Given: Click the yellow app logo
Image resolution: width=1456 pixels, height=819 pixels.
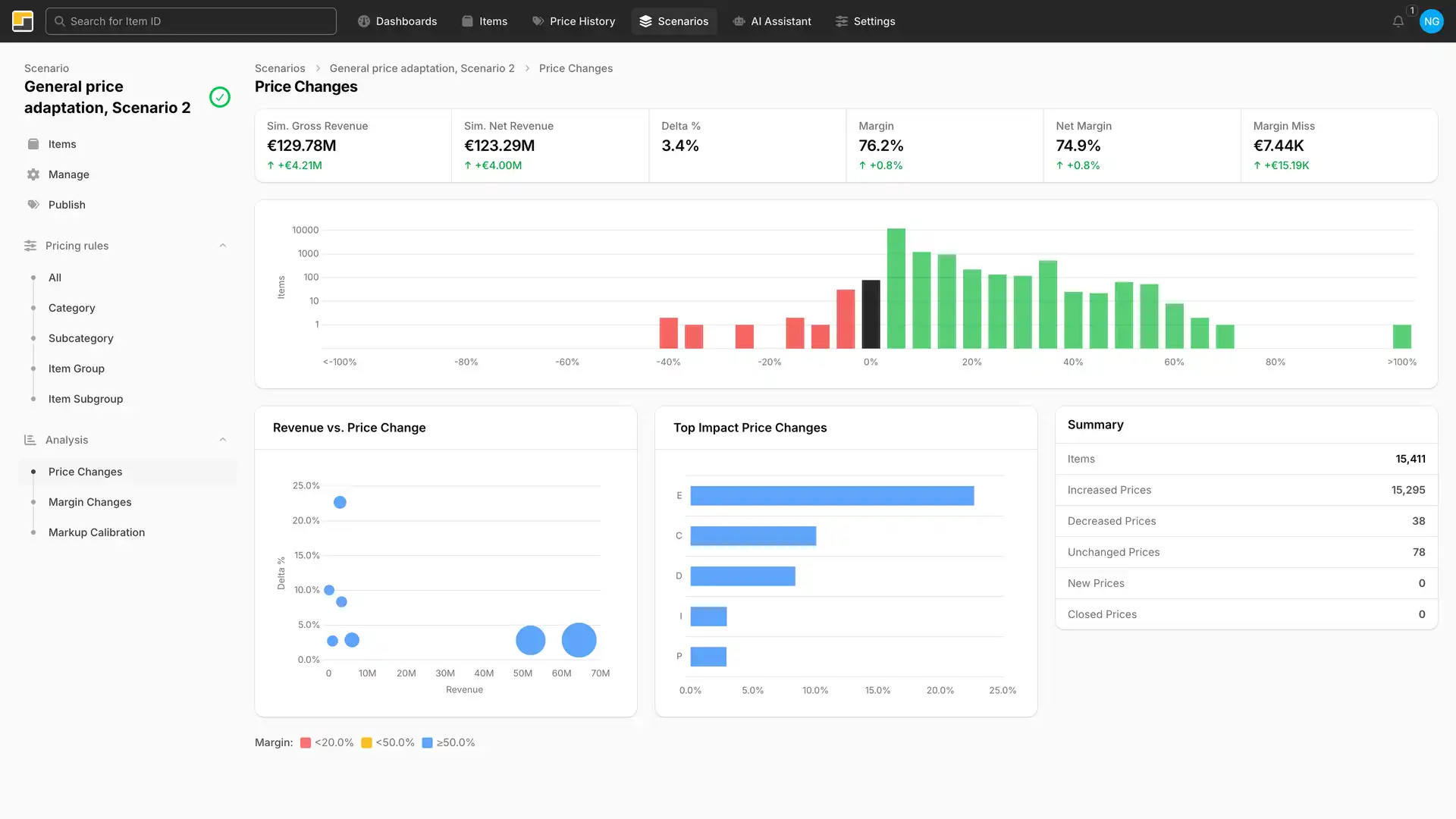Looking at the screenshot, I should tap(23, 20).
